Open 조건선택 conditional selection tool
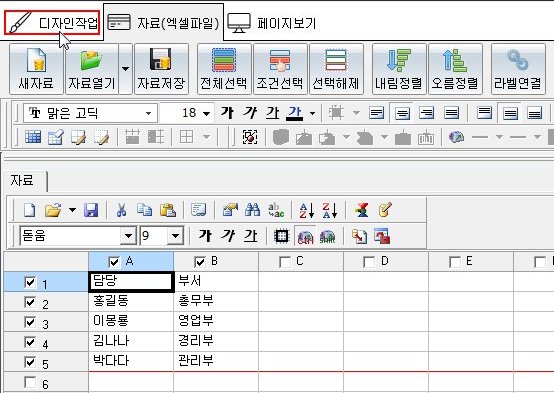Viewport: 554px width, 393px height. 280,69
